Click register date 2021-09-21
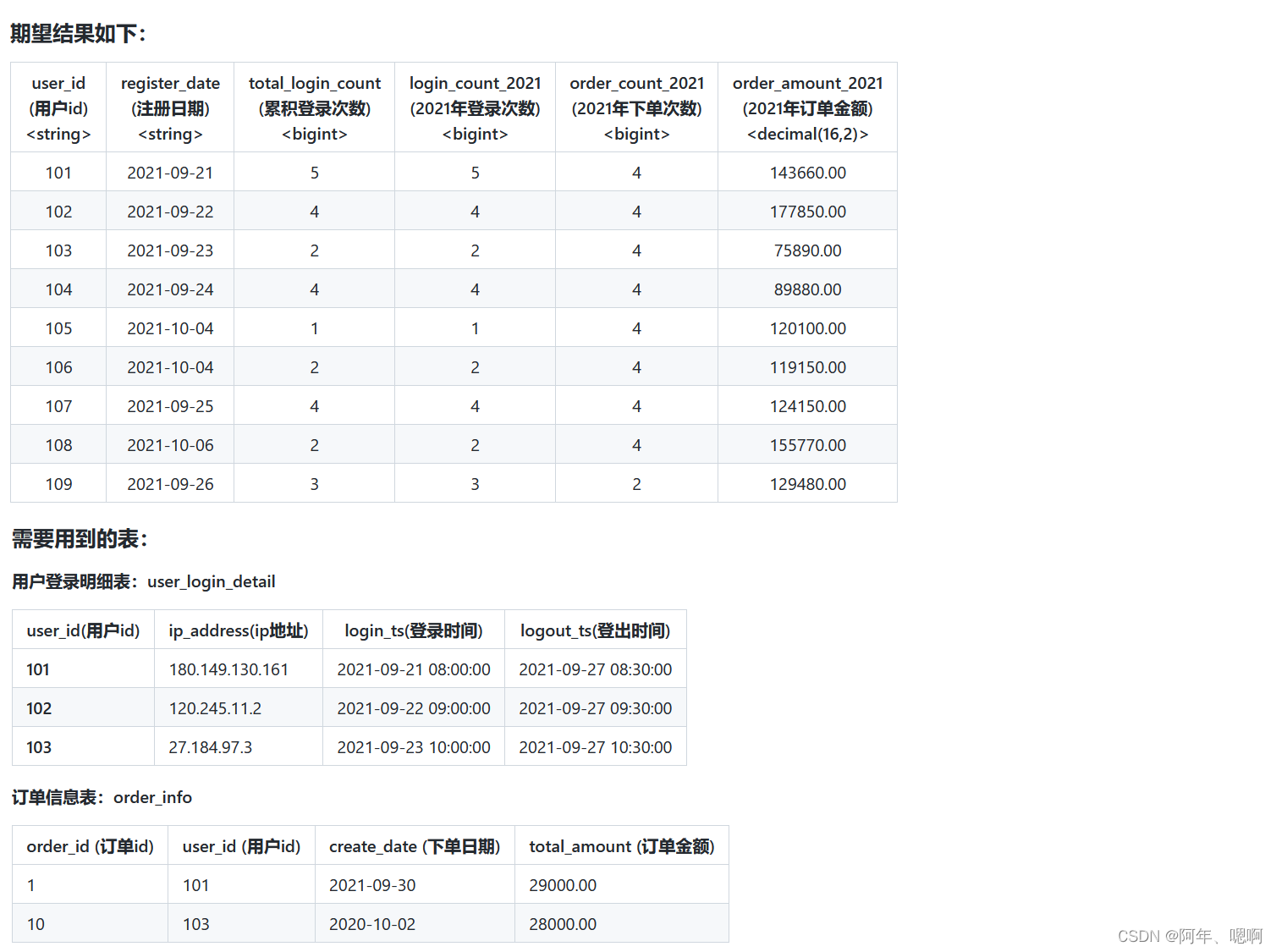This screenshot has height=952, width=1276. tap(170, 173)
